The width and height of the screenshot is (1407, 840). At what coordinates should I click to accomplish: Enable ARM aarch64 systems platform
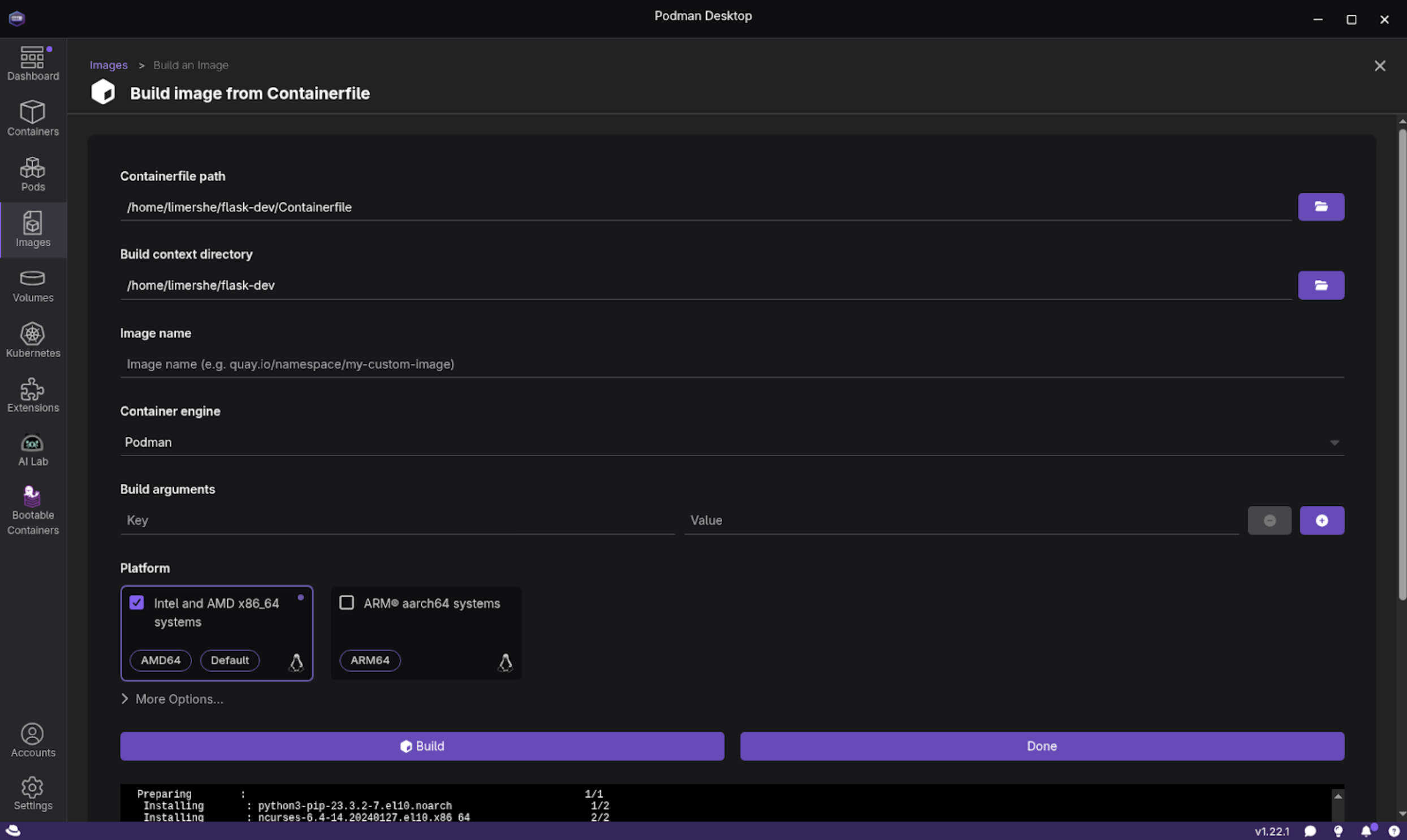tap(347, 602)
